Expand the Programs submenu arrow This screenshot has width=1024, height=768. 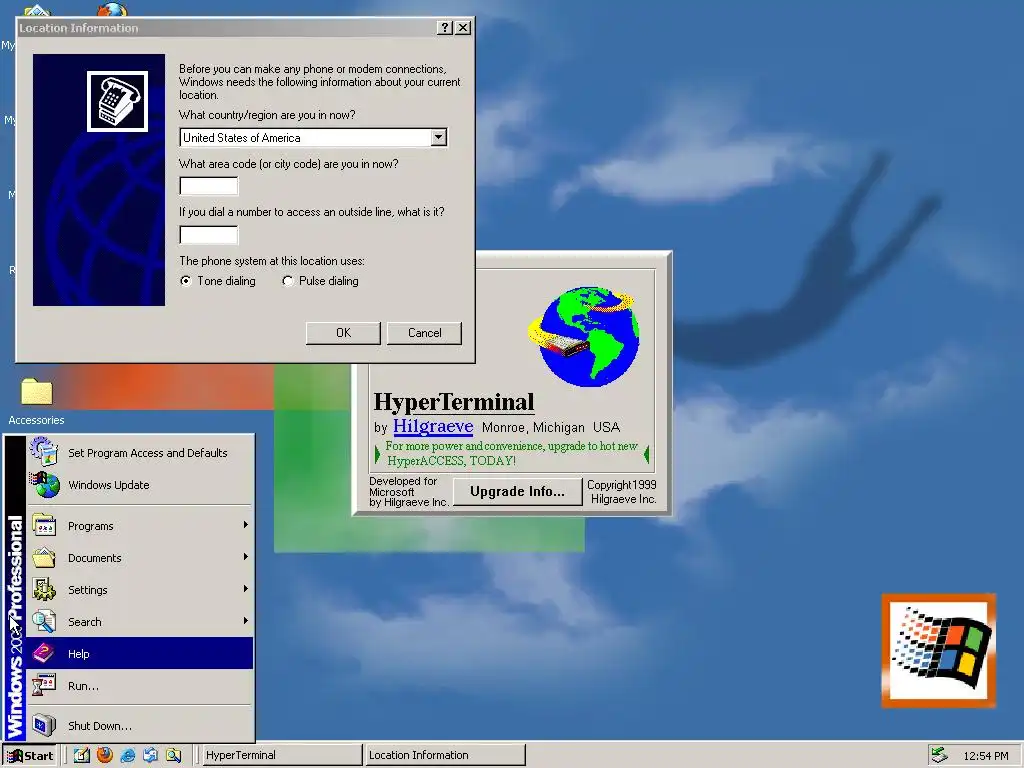(x=246, y=525)
